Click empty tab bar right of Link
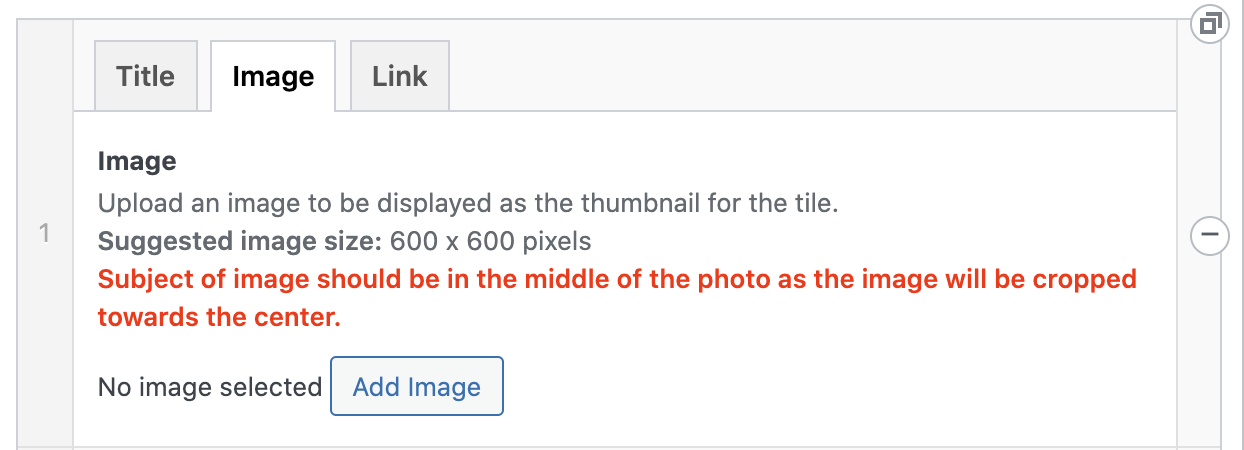The image size is (1244, 450). (x=800, y=76)
